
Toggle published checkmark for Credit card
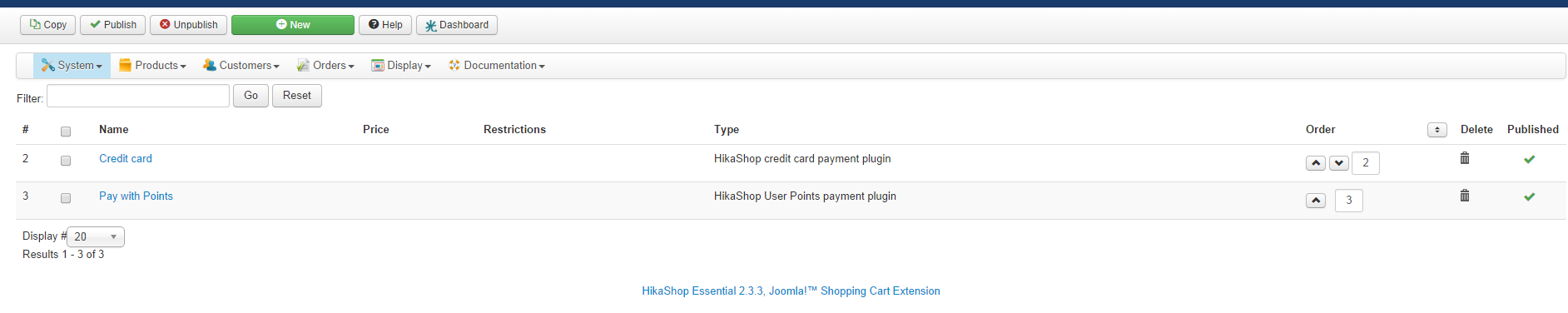pos(1529,159)
